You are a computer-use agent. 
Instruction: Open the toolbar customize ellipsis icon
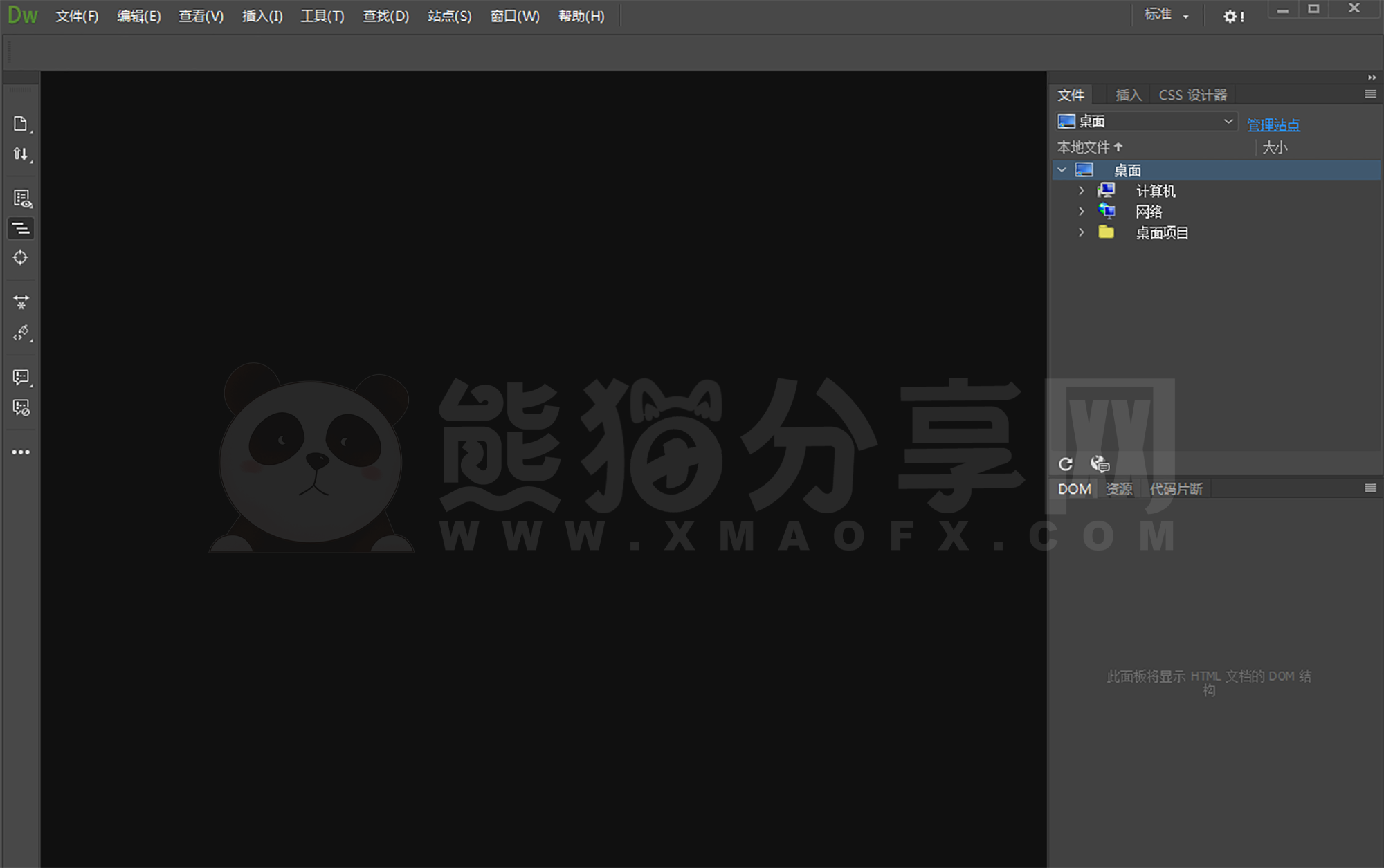(20, 452)
